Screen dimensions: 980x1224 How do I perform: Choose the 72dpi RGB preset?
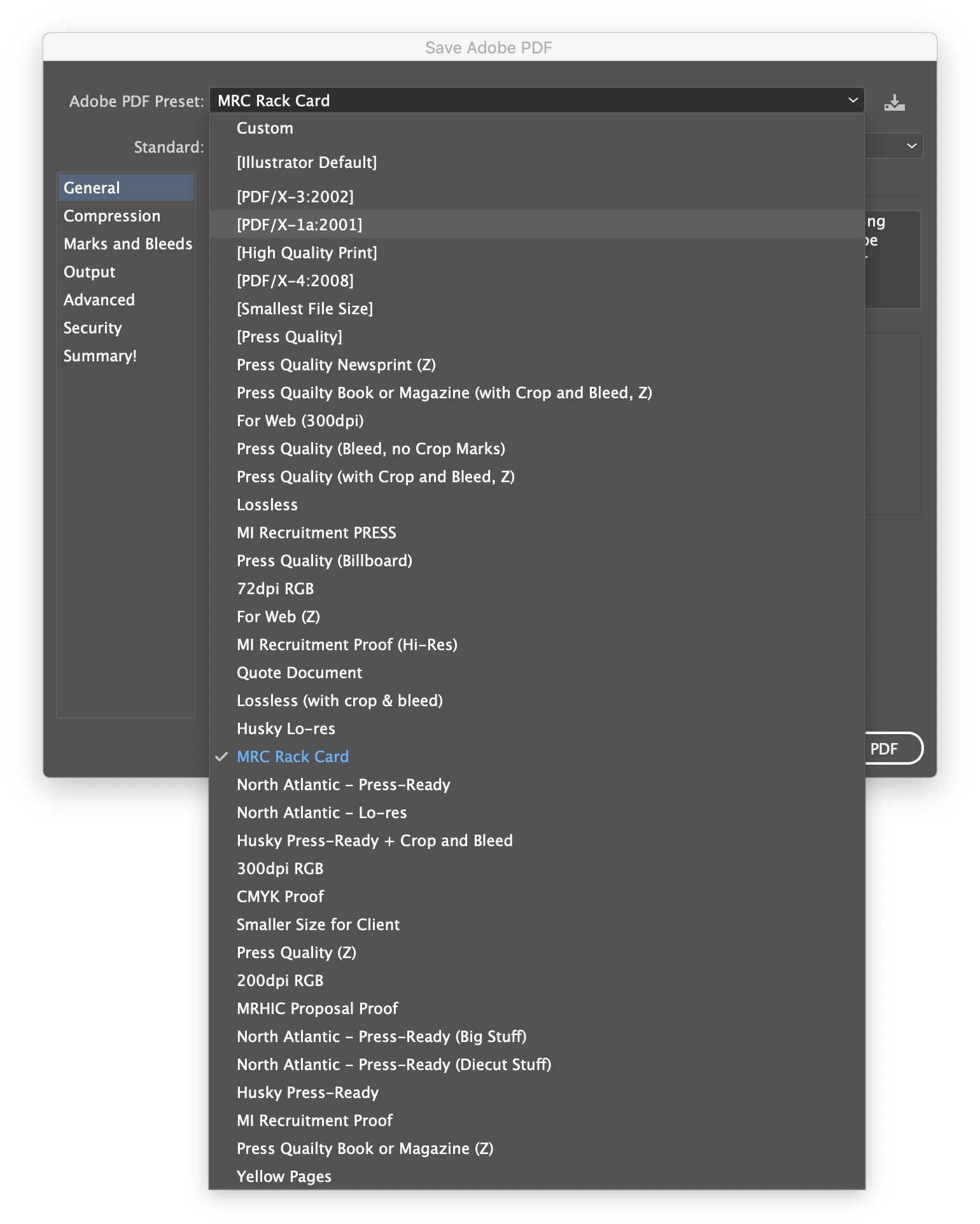click(537, 588)
